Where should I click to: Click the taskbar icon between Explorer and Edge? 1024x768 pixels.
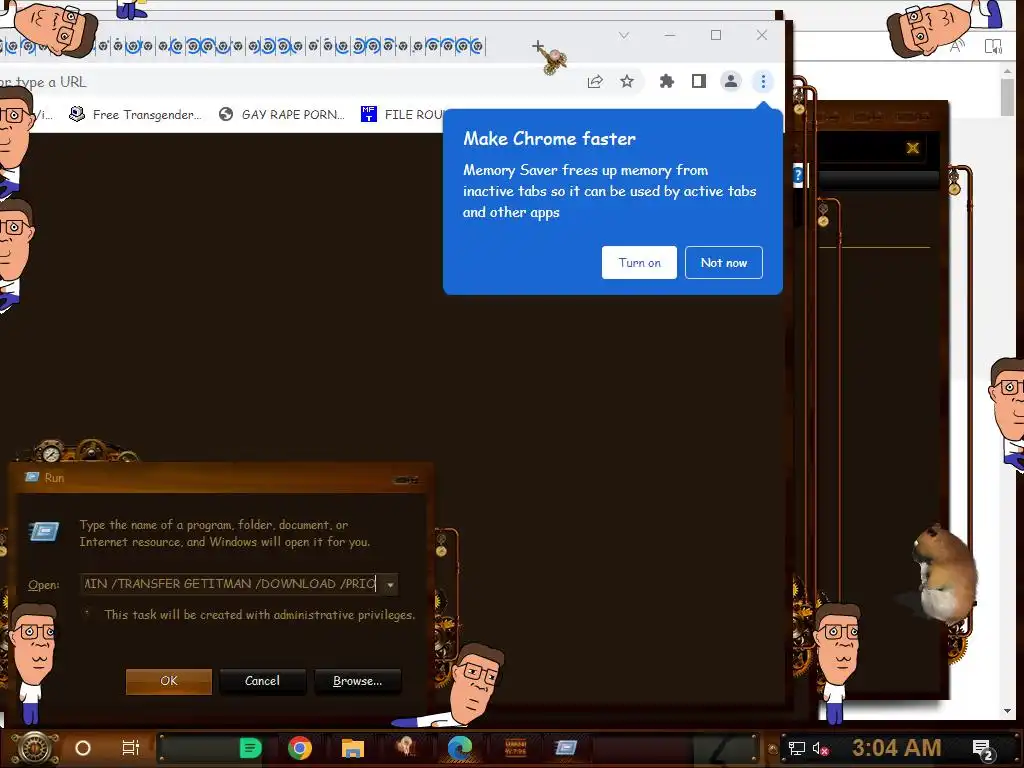[406, 748]
